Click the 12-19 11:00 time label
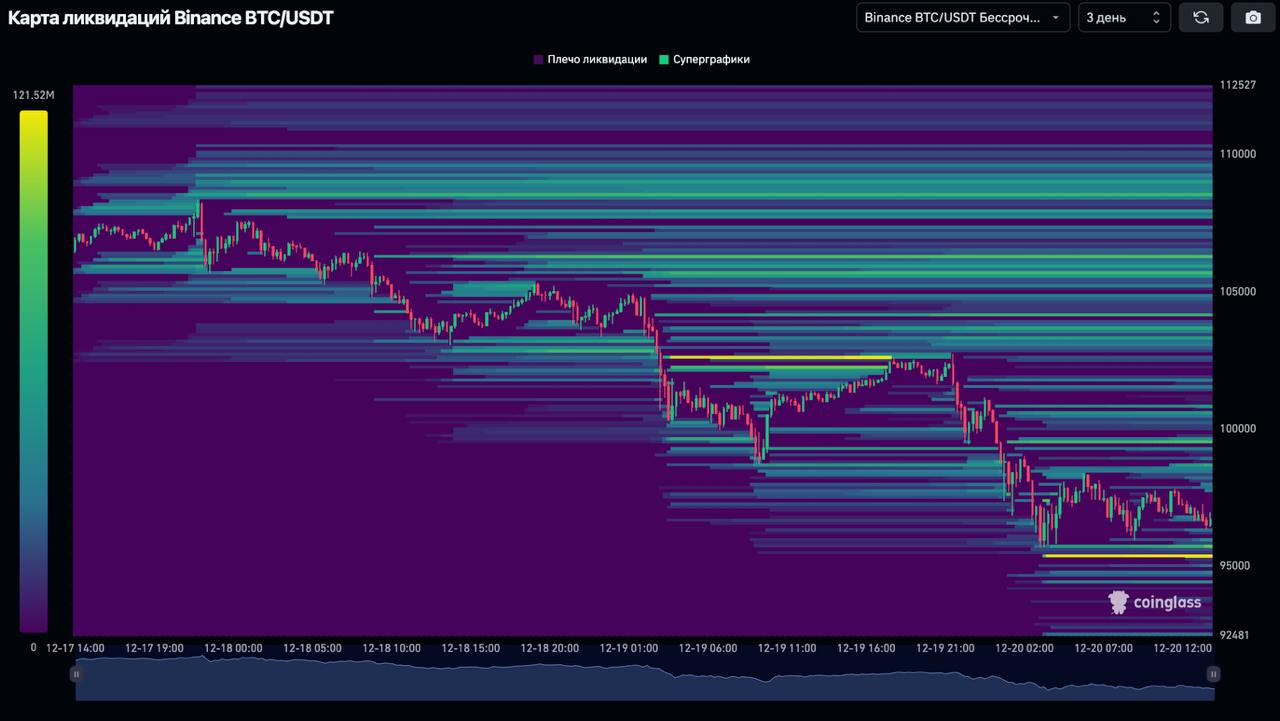The image size is (1280, 721). pyautogui.click(x=787, y=648)
